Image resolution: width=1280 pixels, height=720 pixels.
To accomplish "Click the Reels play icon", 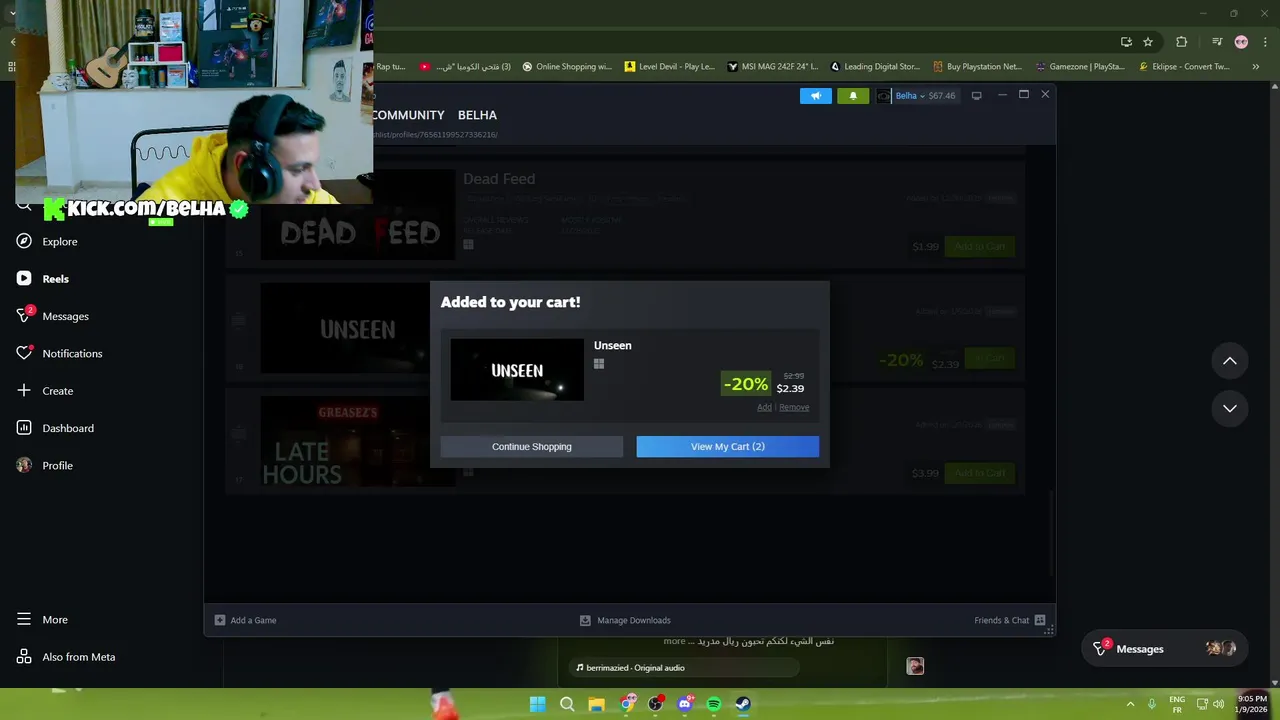I will 24,279.
